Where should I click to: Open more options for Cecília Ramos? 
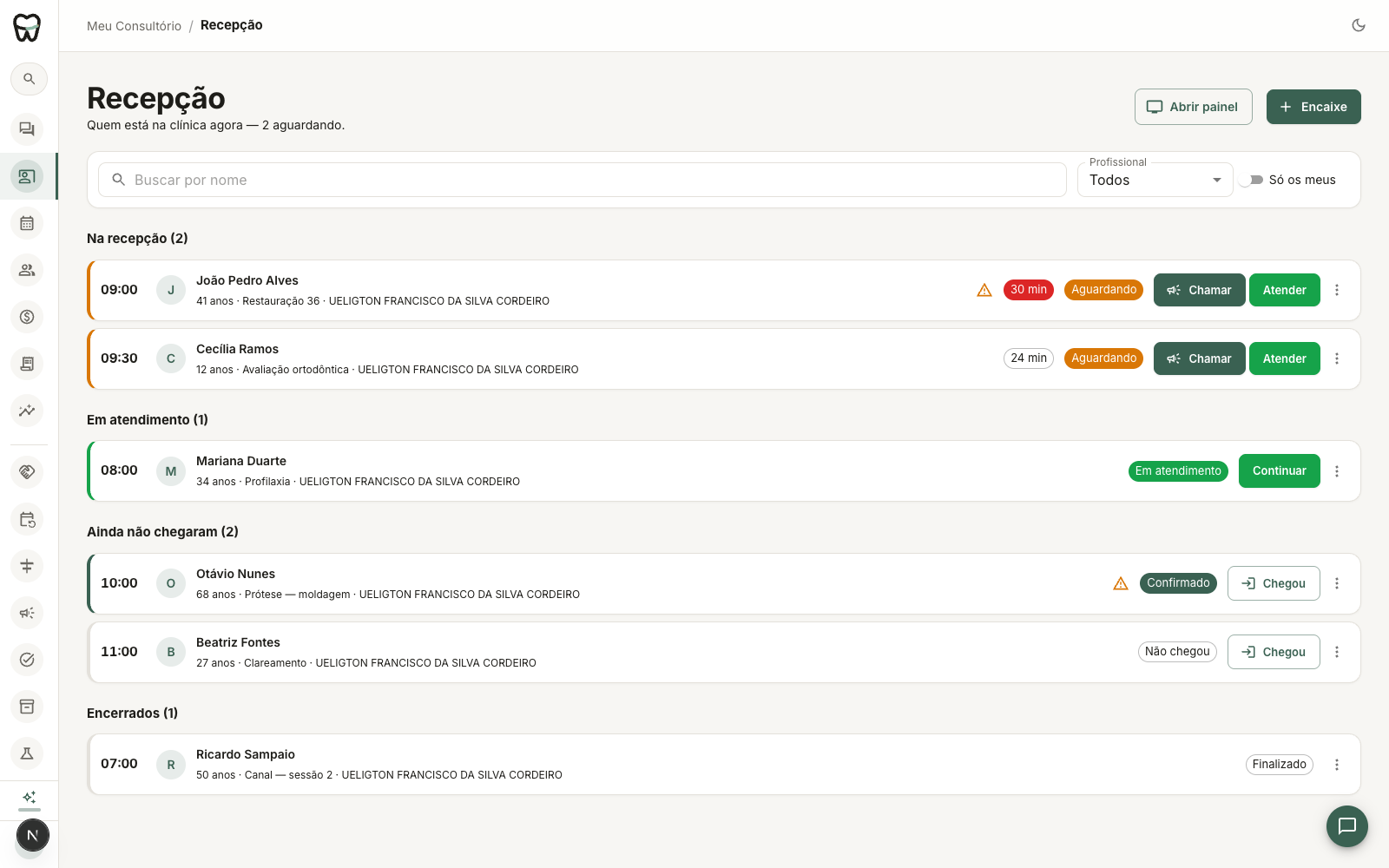[1337, 358]
